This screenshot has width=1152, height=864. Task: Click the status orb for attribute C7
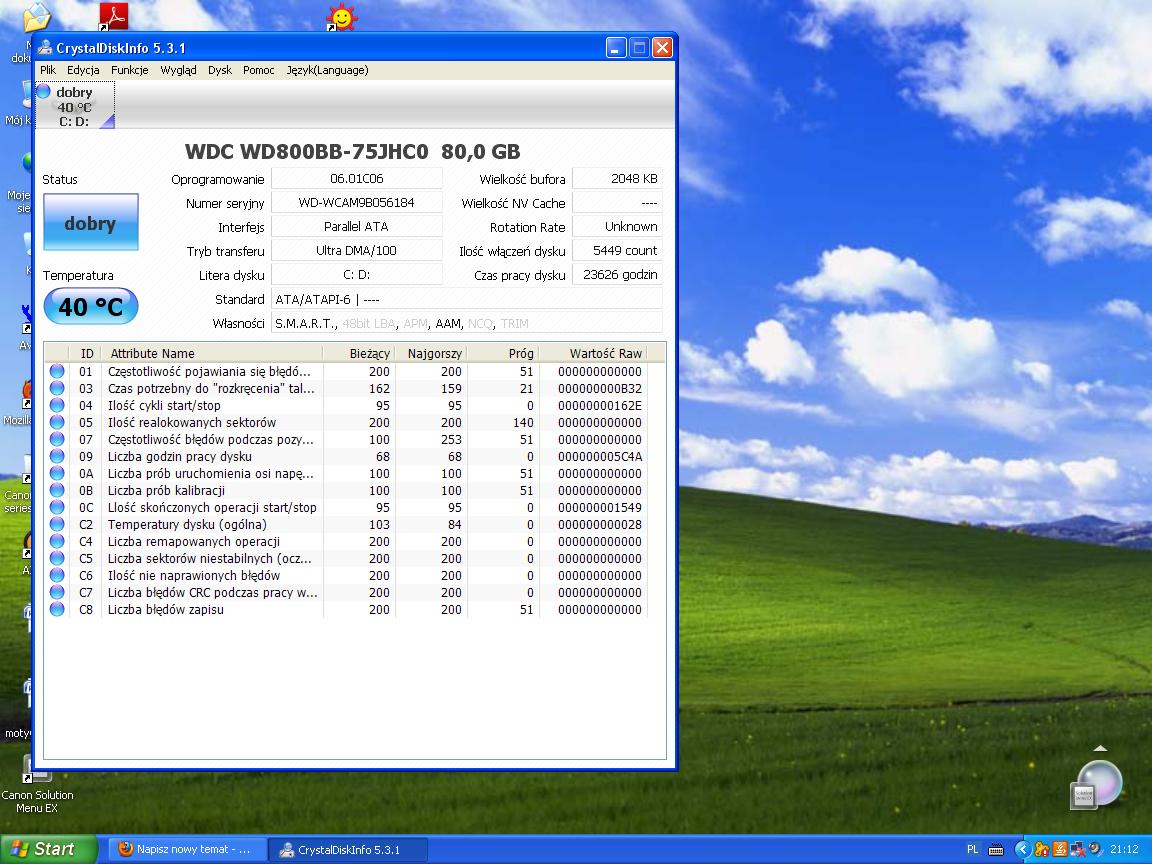point(57,592)
